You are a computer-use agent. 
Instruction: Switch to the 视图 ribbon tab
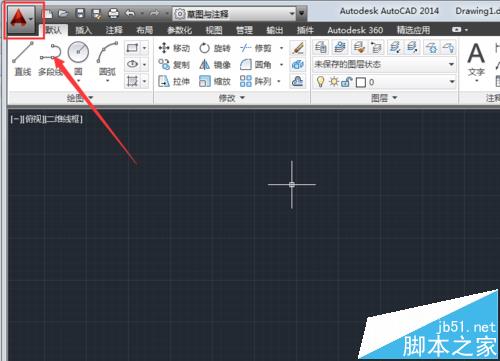[x=214, y=30]
